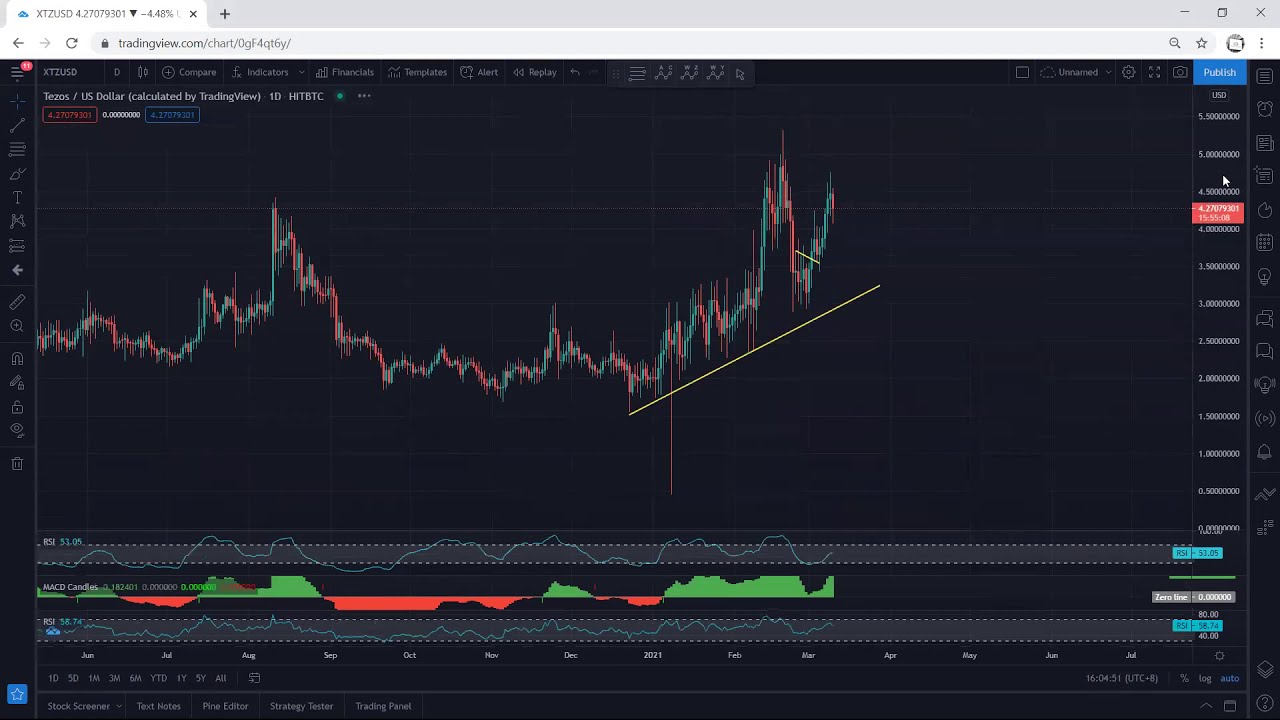This screenshot has width=1280, height=720.
Task: Click the trash remove drawings icon
Action: [x=17, y=464]
